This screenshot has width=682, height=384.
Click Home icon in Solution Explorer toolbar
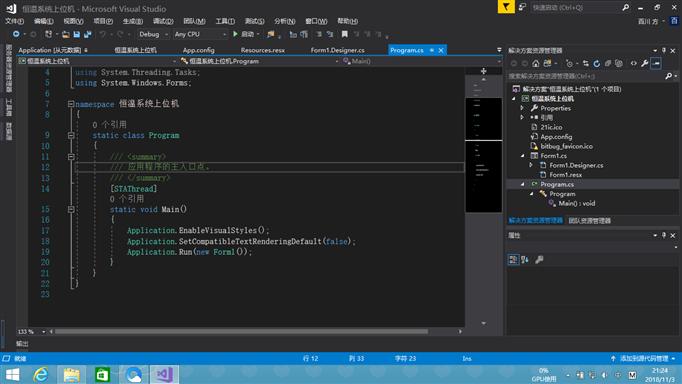(x=535, y=63)
